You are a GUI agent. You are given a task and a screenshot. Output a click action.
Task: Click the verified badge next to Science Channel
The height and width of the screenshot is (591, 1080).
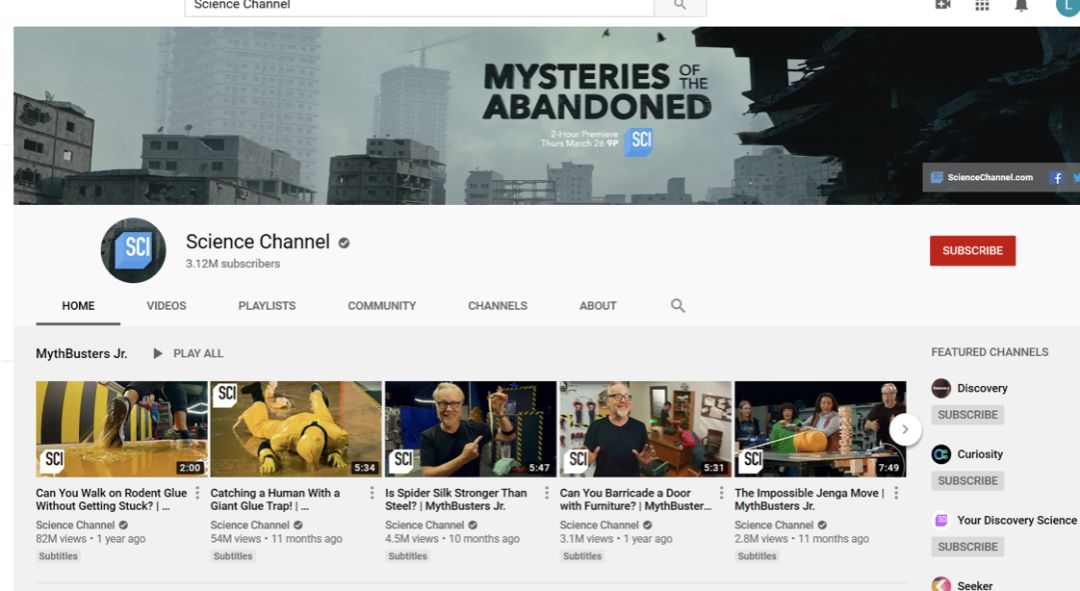pos(344,242)
